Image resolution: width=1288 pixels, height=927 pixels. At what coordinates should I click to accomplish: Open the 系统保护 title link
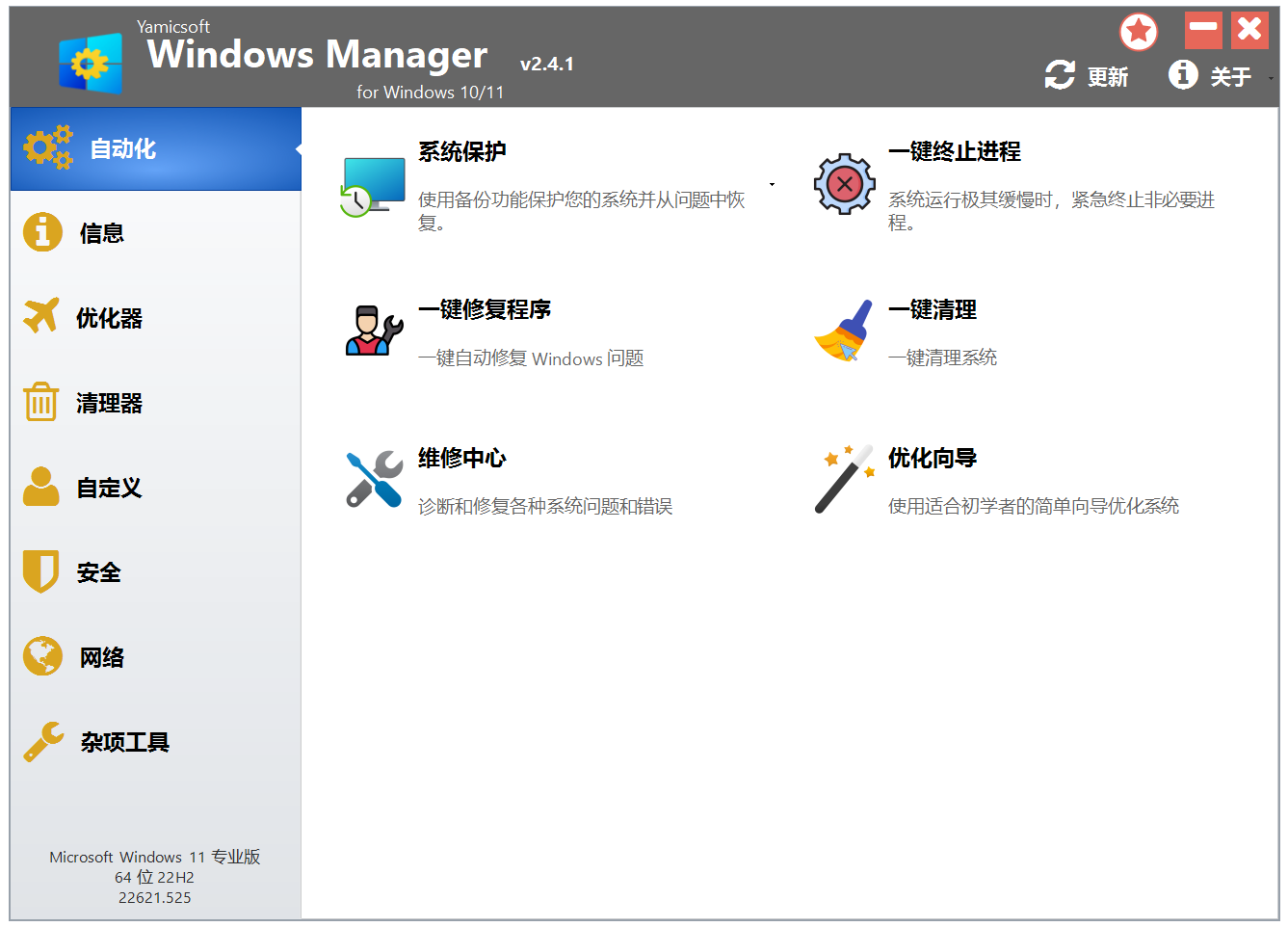point(462,151)
